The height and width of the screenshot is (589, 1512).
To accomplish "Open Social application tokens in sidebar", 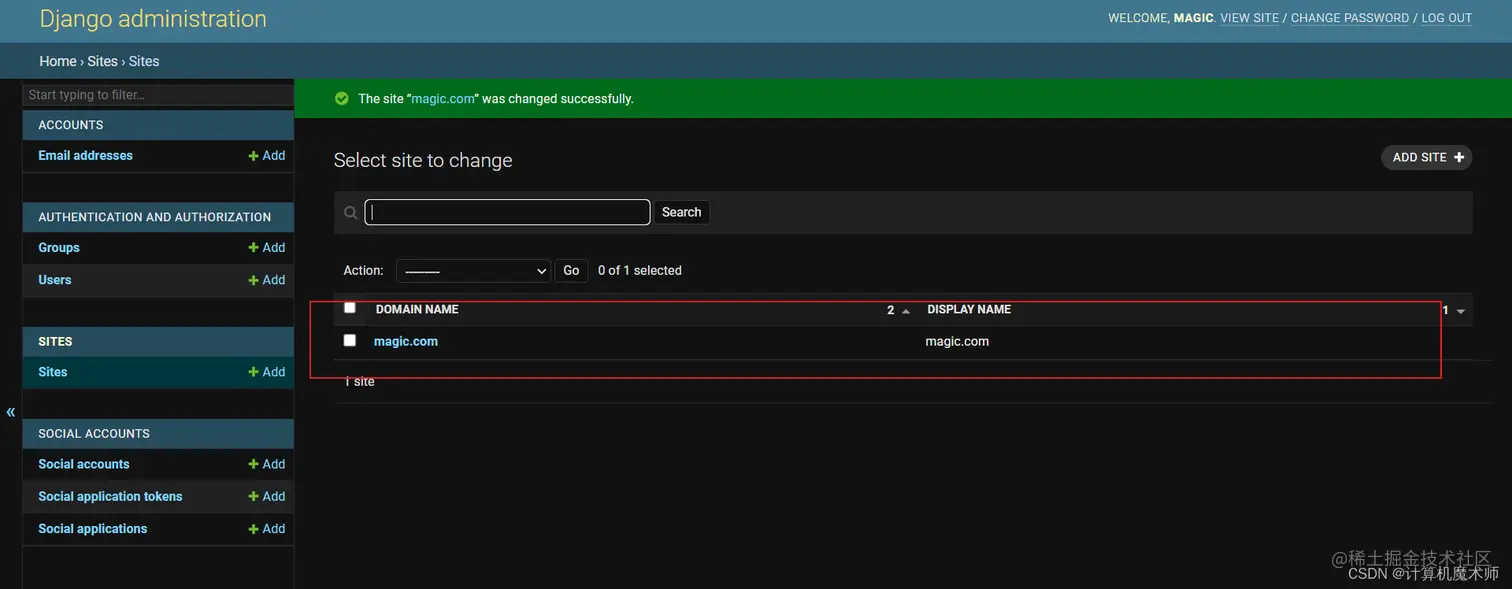I will [110, 496].
